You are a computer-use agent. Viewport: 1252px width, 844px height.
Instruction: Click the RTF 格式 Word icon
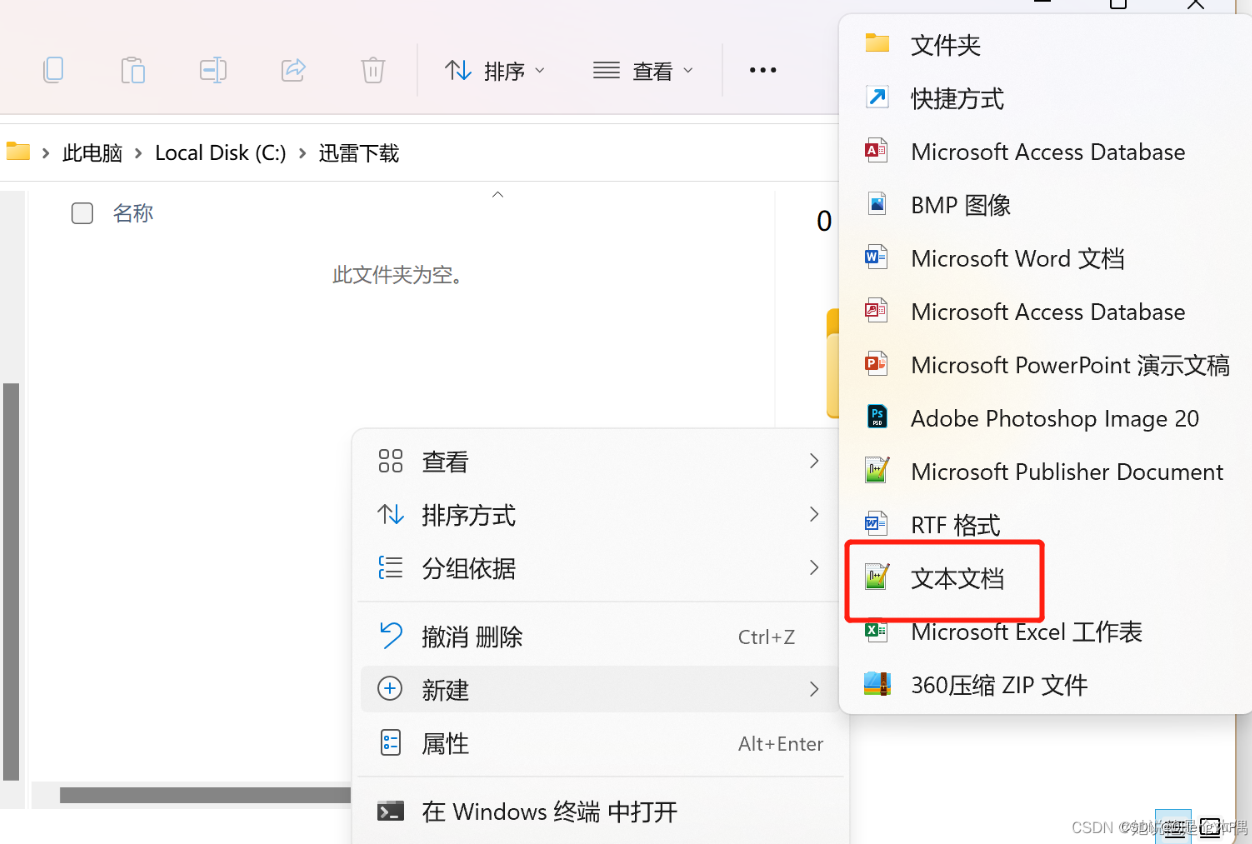coord(877,524)
